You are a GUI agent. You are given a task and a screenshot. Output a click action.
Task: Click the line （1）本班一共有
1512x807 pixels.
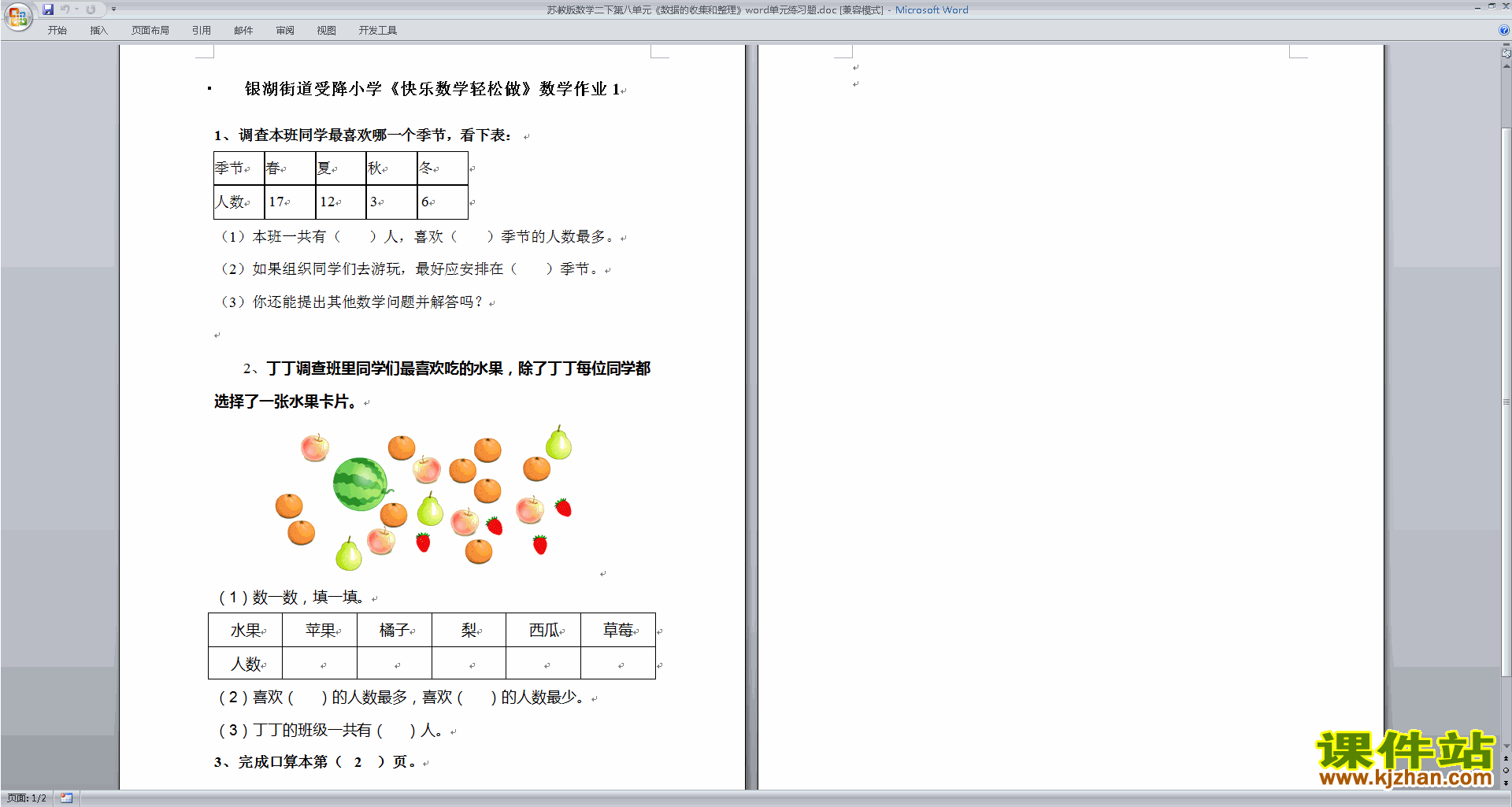click(x=416, y=237)
